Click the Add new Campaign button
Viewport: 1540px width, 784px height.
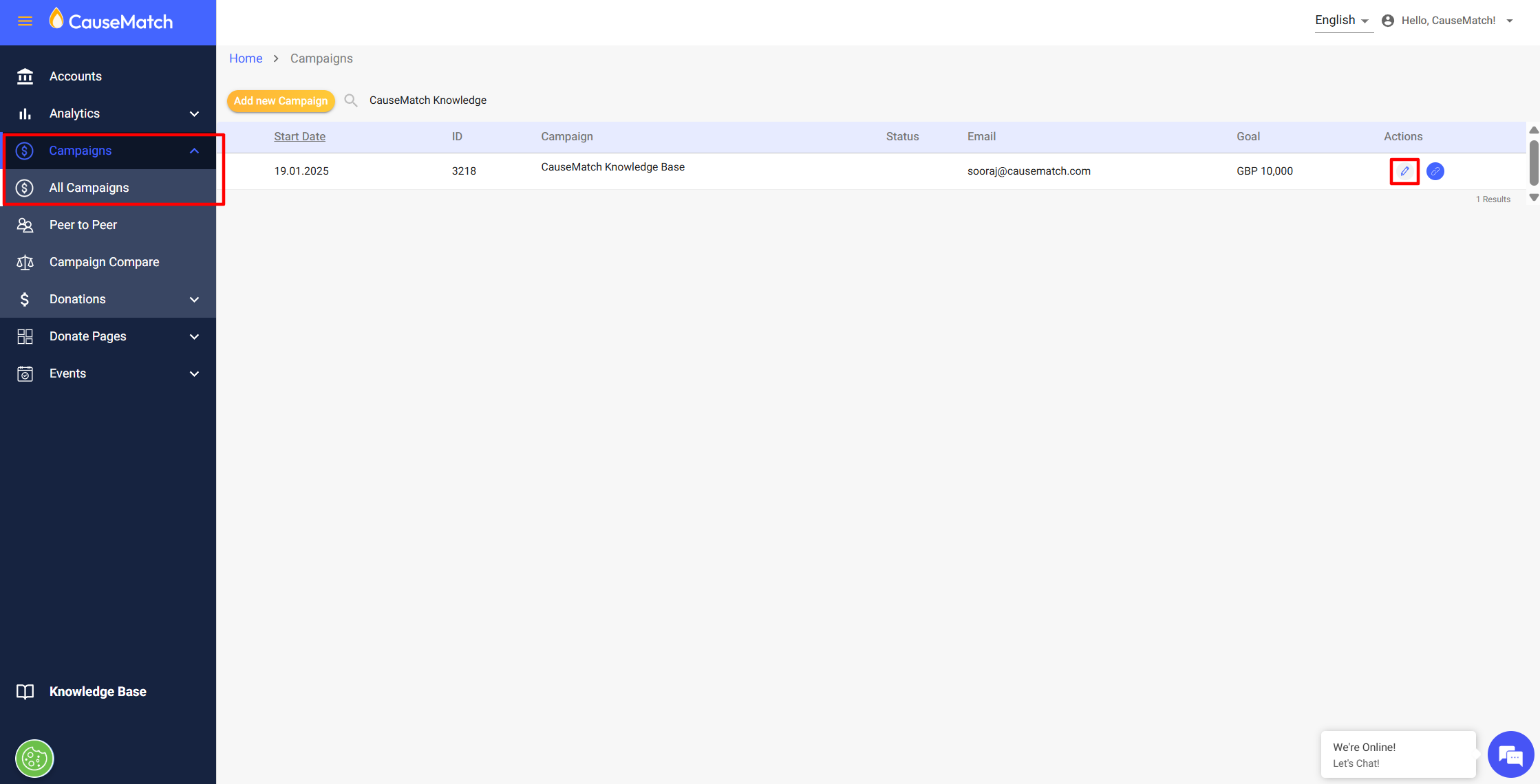point(281,100)
